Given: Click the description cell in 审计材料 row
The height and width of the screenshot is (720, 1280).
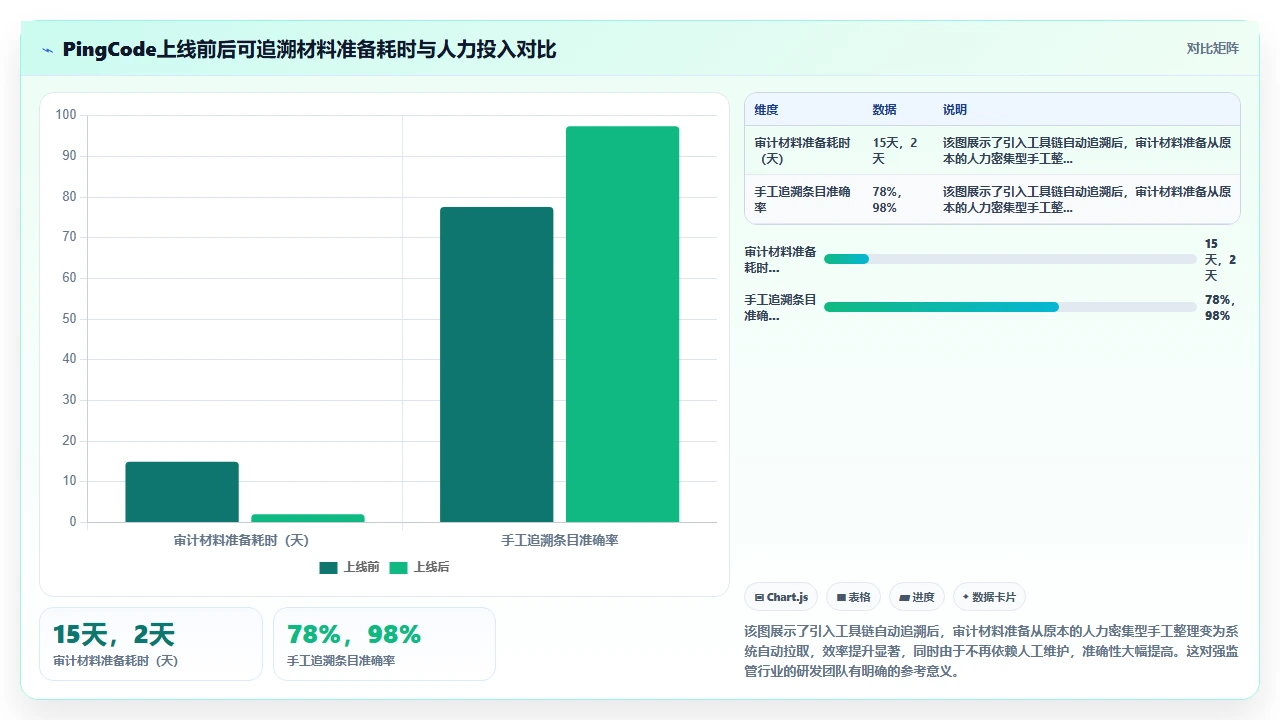Looking at the screenshot, I should pos(1087,151).
